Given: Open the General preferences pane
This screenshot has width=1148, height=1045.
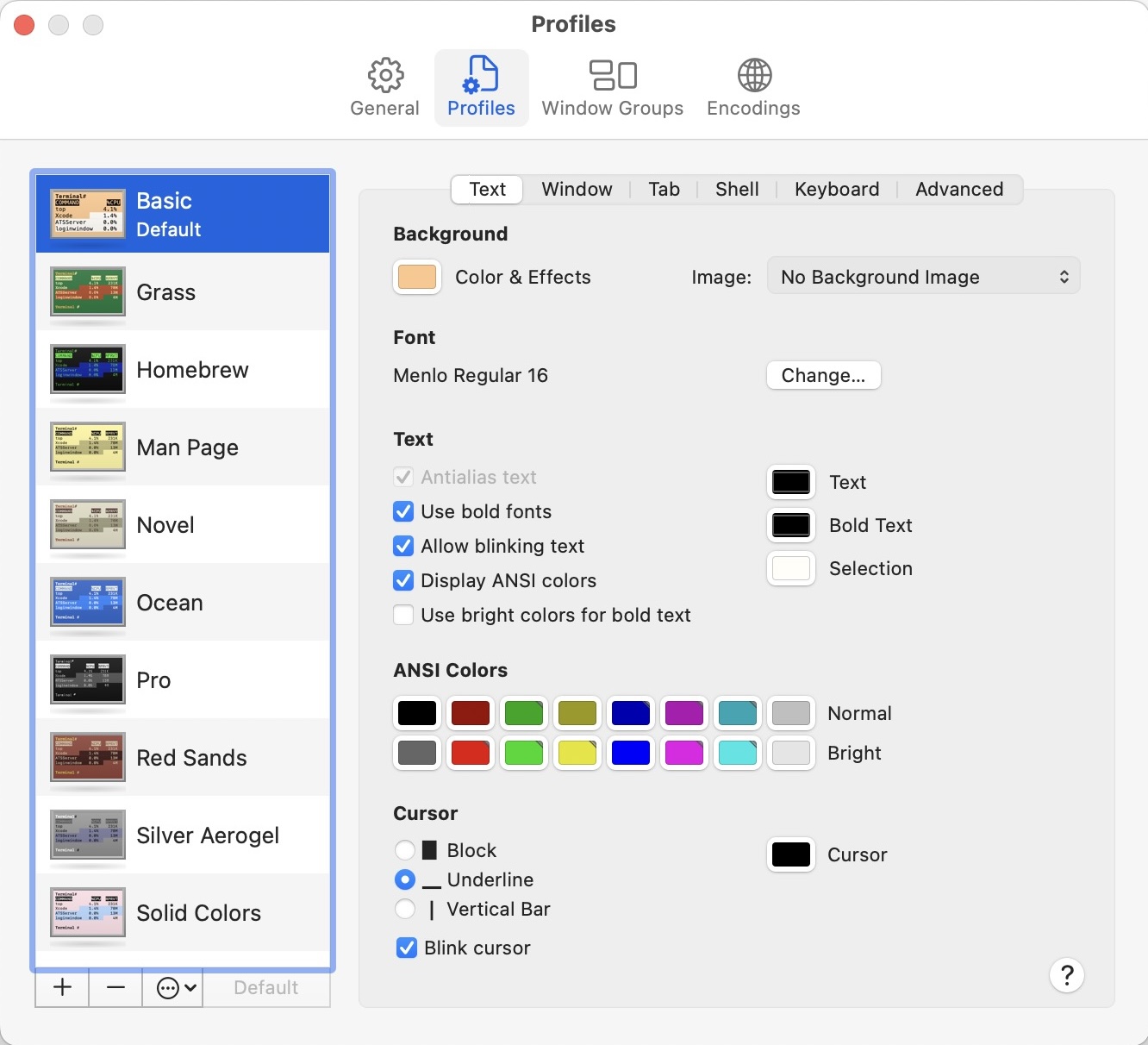Looking at the screenshot, I should coord(384,88).
